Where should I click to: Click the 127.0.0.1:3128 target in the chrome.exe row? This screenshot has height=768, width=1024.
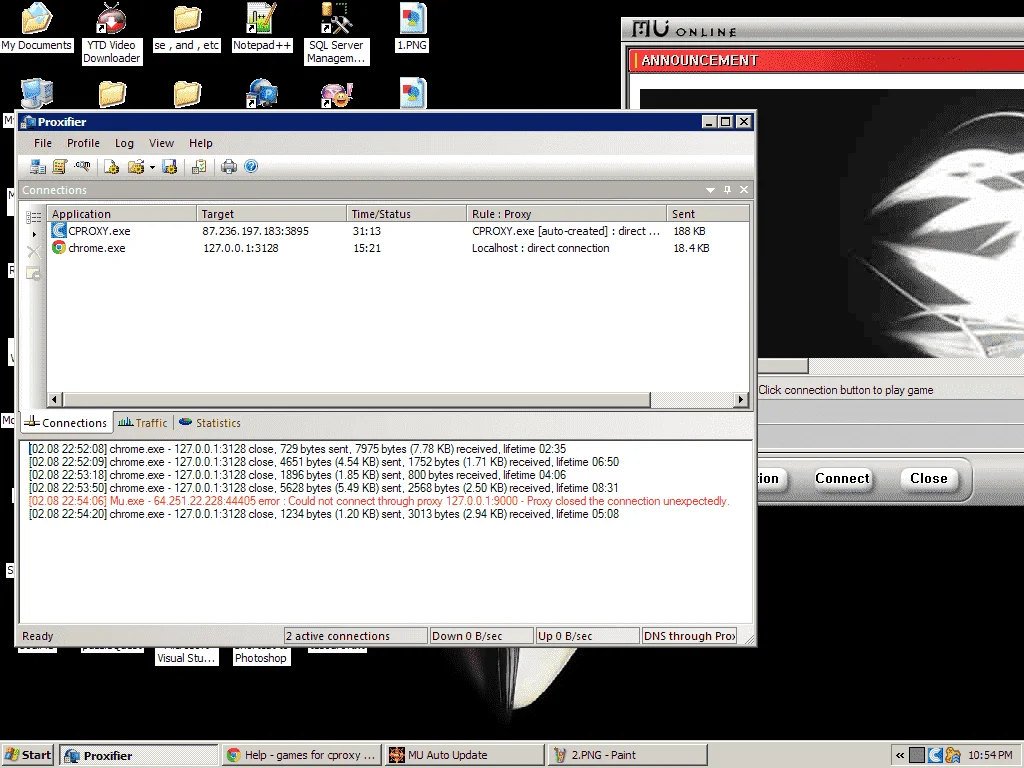coord(241,248)
